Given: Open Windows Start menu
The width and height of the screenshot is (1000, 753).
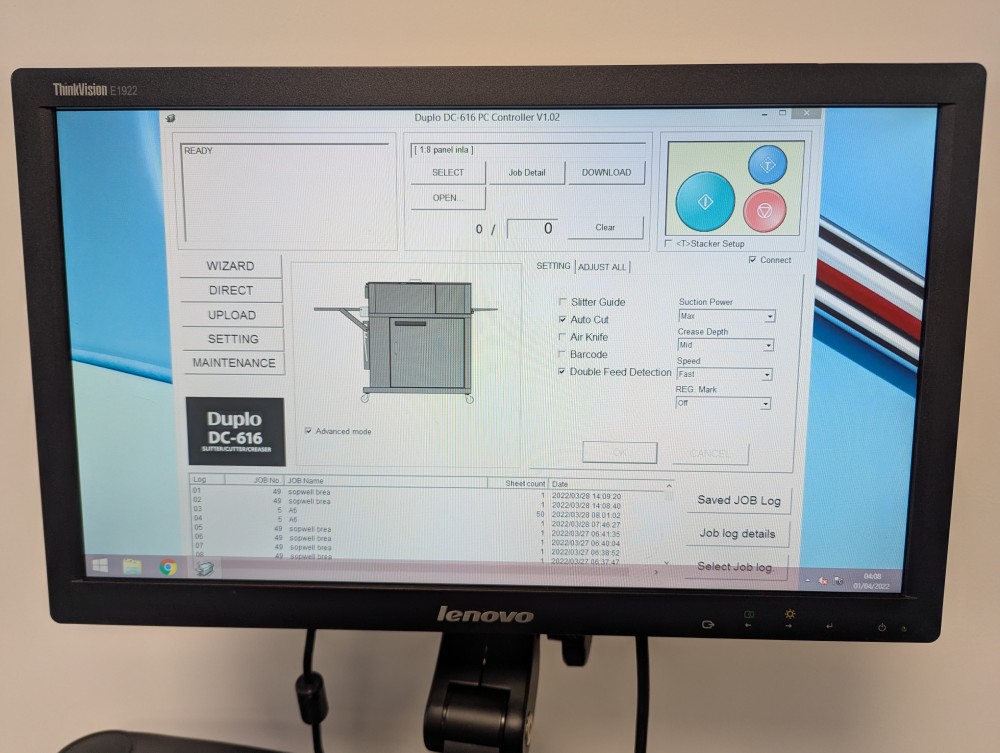Looking at the screenshot, I should [x=100, y=566].
